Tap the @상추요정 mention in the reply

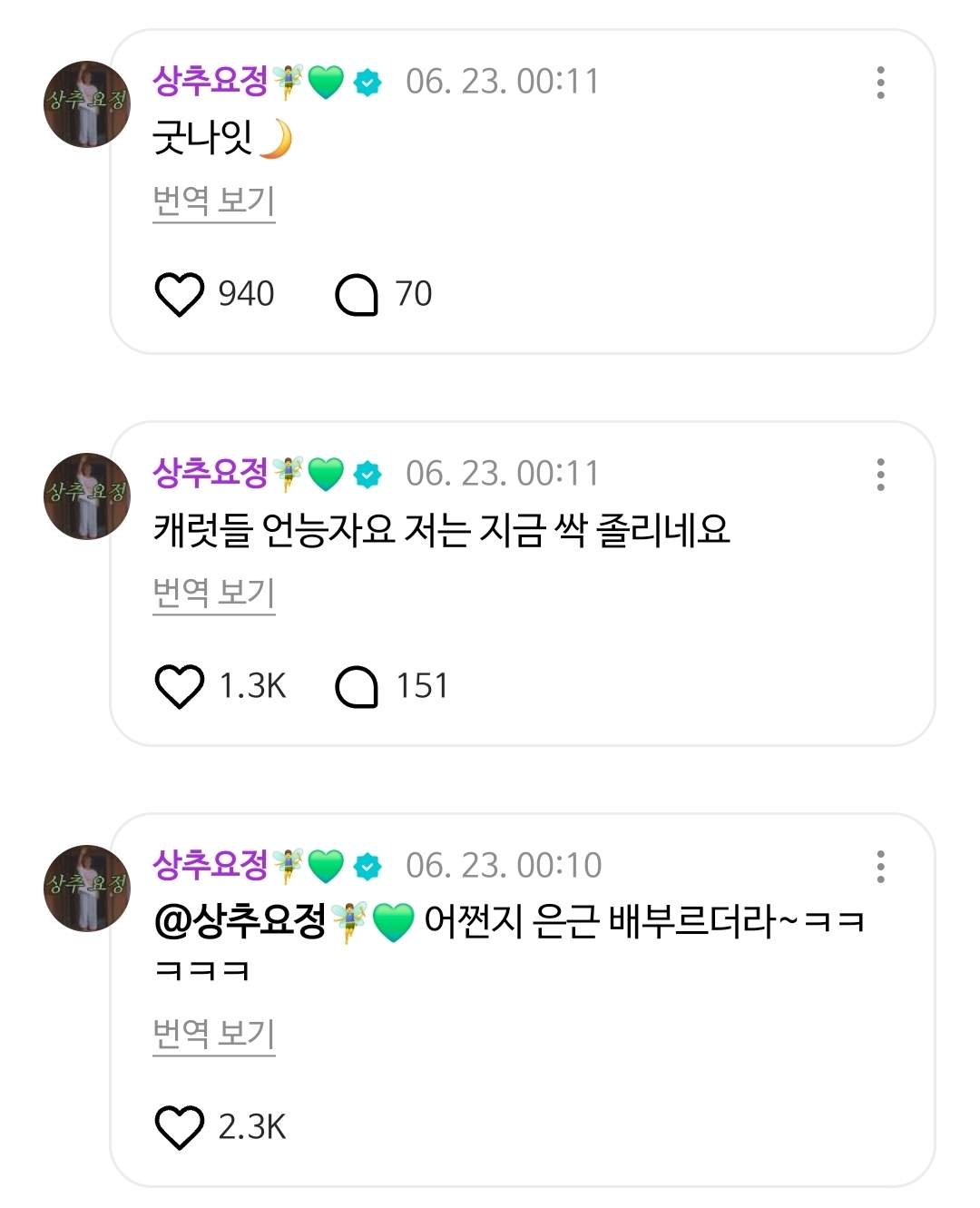[240, 922]
